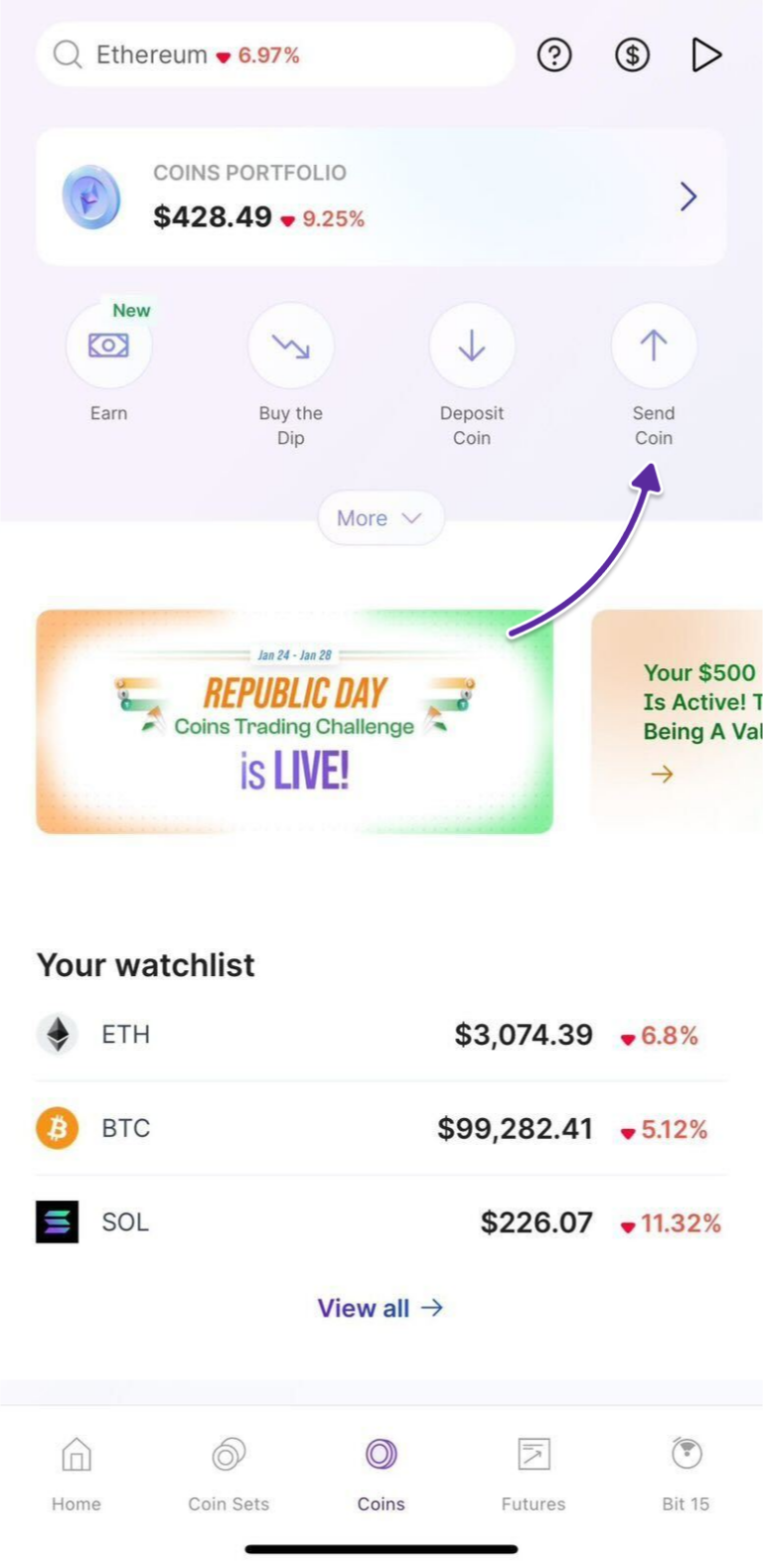This screenshot has width=763, height=1568.
Task: Tap the Deposit Coin down-arrow icon
Action: click(x=472, y=346)
